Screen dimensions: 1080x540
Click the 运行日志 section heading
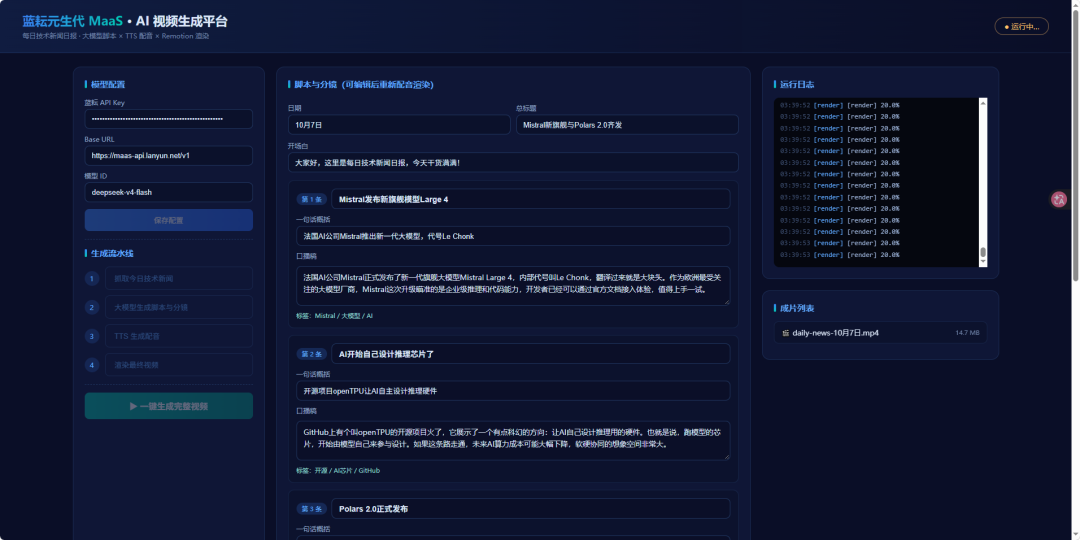[797, 85]
